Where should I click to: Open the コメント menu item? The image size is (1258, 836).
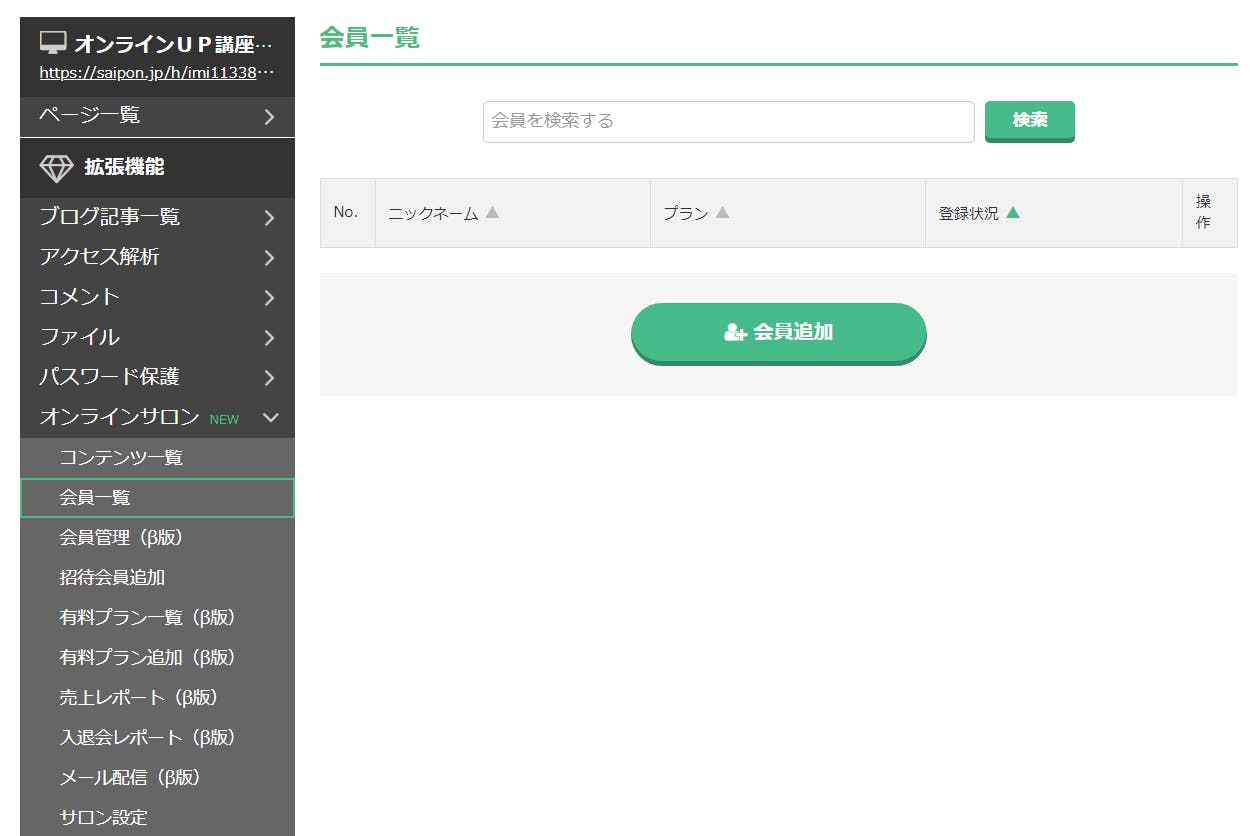click(80, 297)
